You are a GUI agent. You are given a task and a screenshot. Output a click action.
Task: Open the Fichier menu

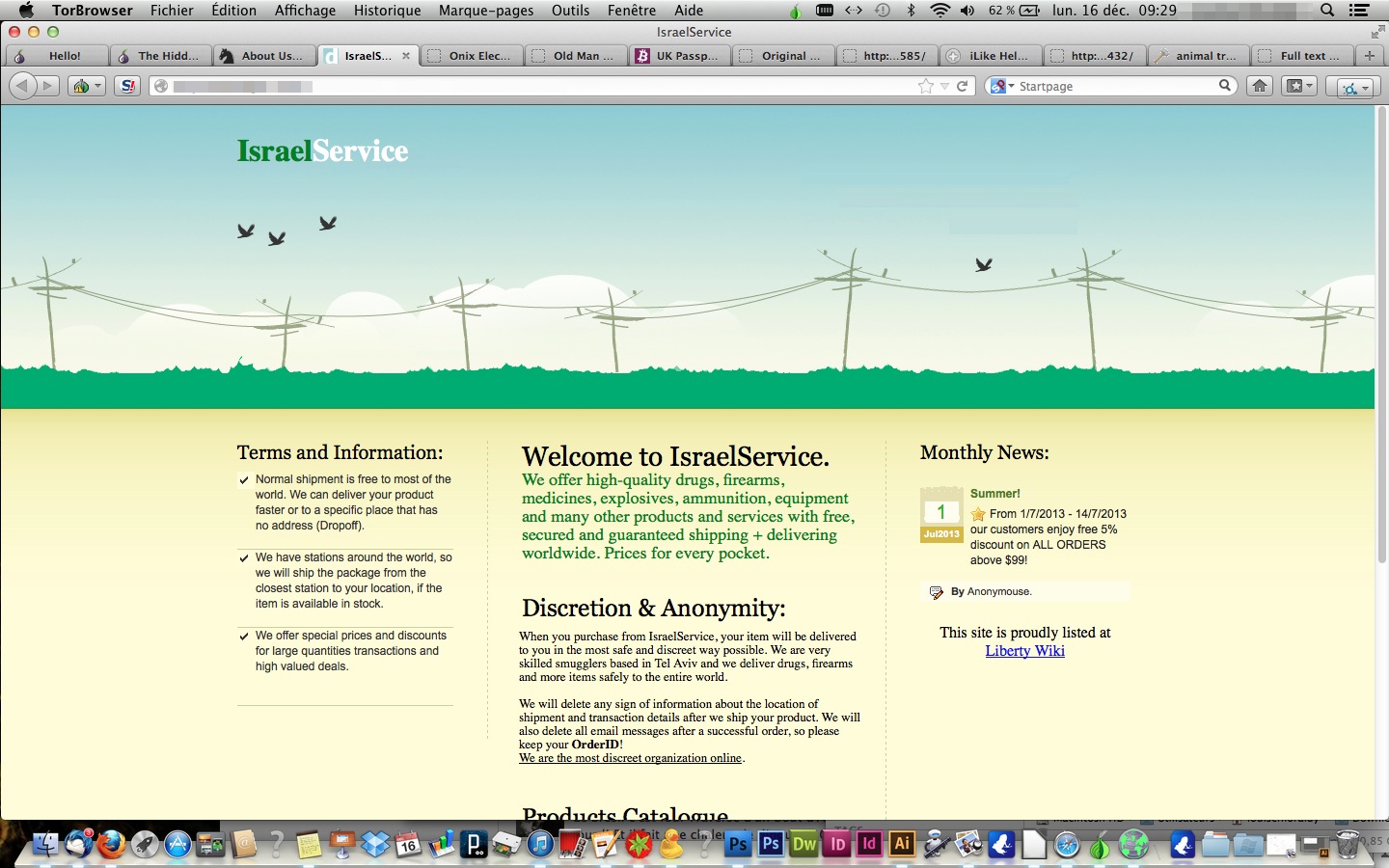point(172,11)
